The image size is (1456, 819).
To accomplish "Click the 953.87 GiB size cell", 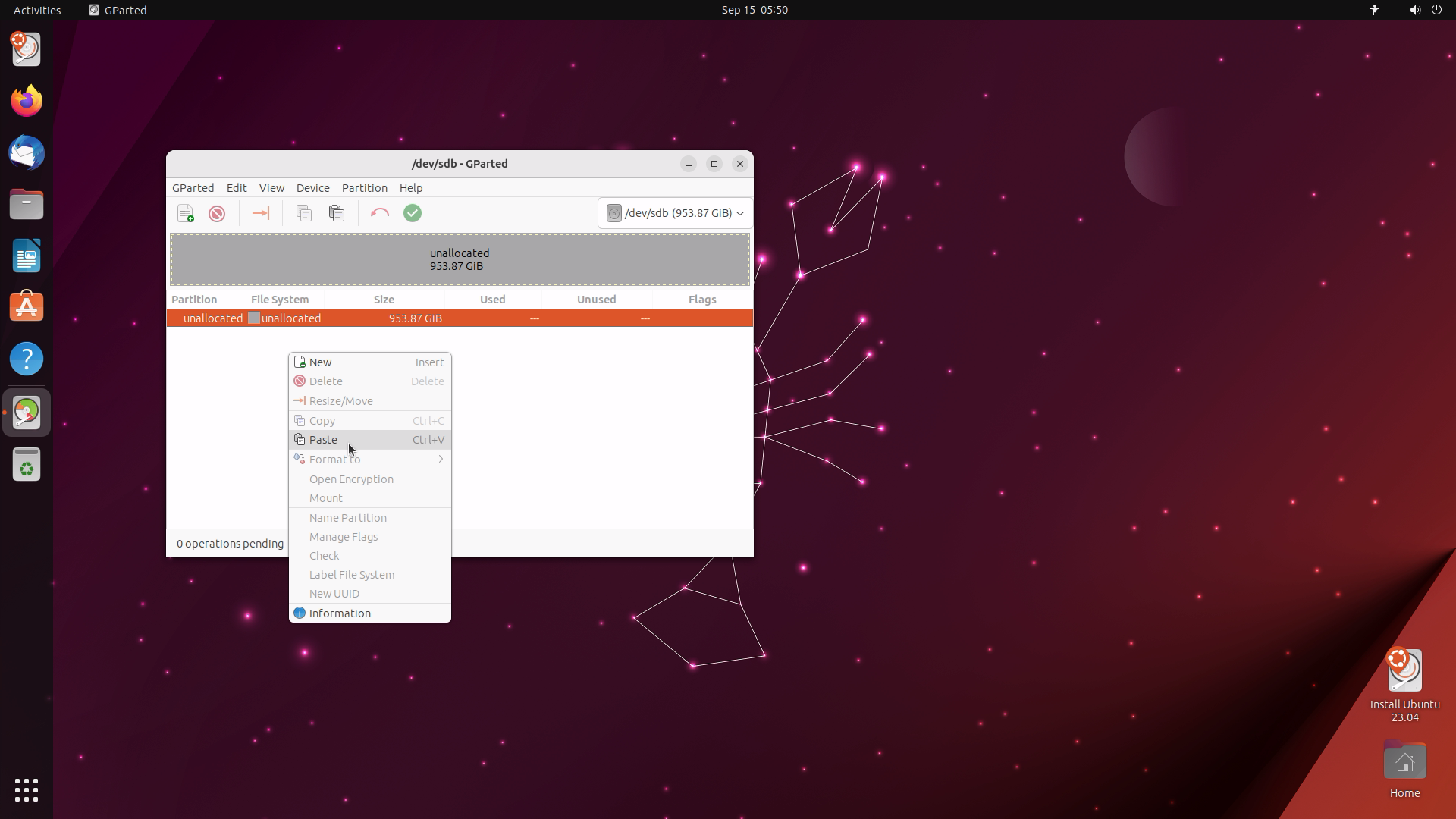I will click(415, 318).
